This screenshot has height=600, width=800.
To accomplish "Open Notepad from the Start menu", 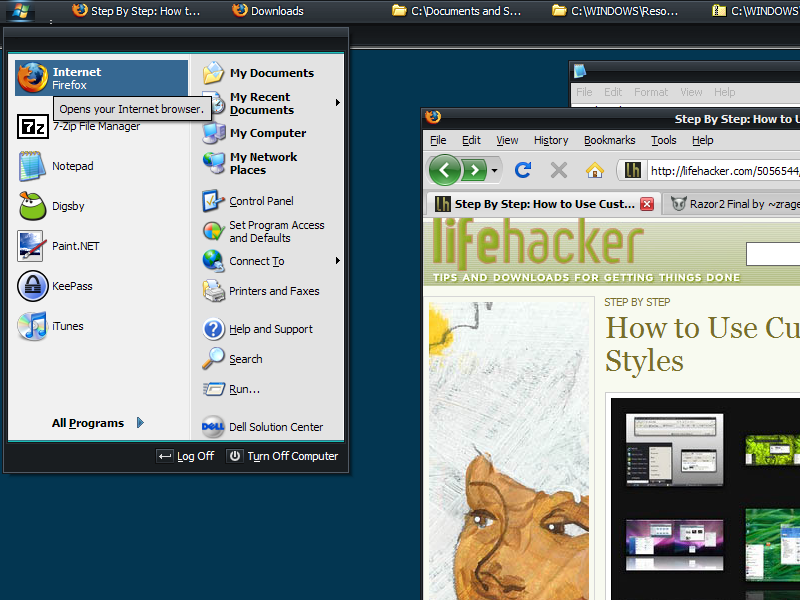I will (x=72, y=166).
